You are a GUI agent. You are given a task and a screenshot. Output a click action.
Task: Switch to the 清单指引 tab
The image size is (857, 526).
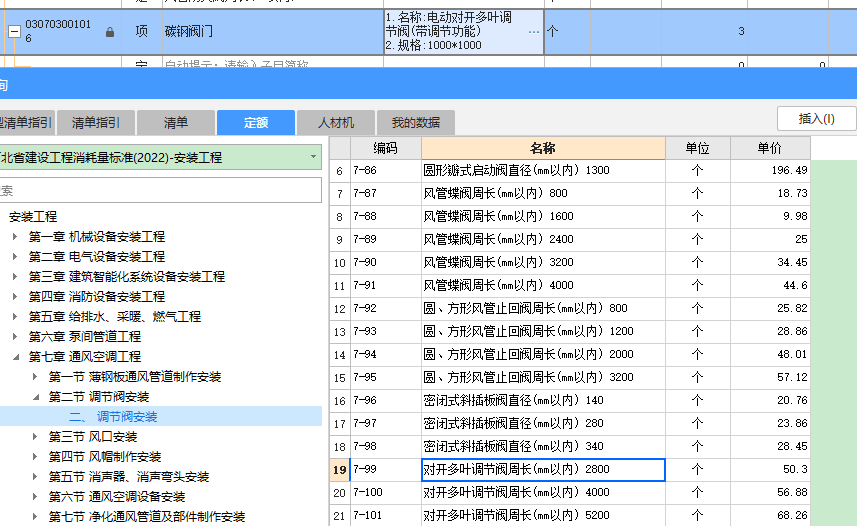[x=96, y=122]
